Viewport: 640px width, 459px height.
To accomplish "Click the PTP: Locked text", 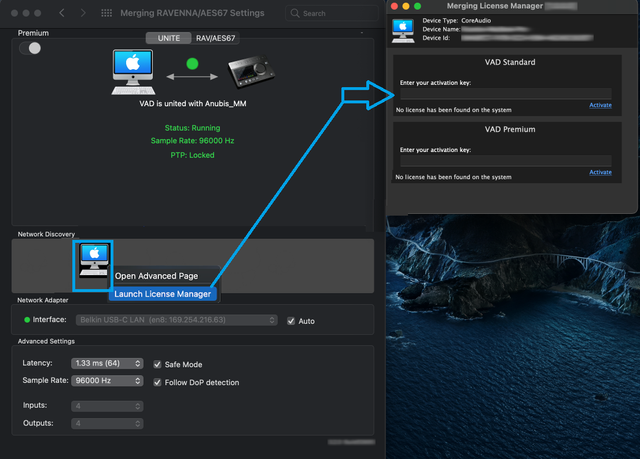I will tap(192, 155).
